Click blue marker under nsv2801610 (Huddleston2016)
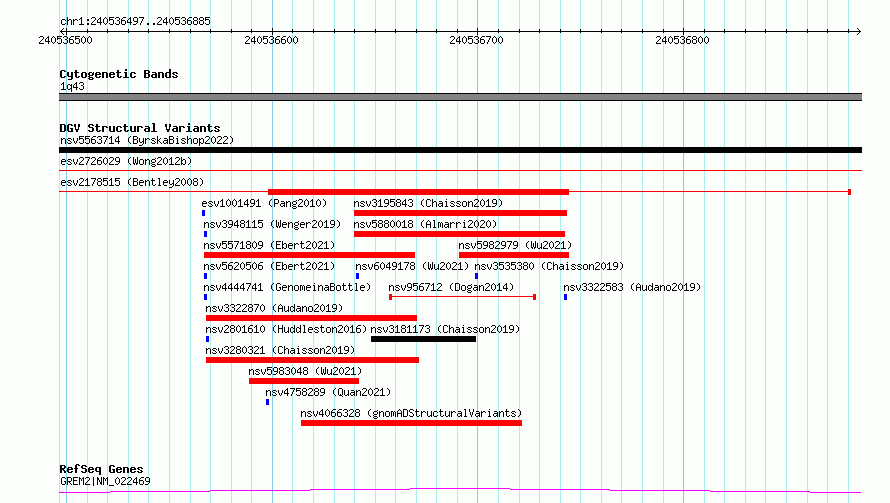The image size is (890, 503). 207,339
